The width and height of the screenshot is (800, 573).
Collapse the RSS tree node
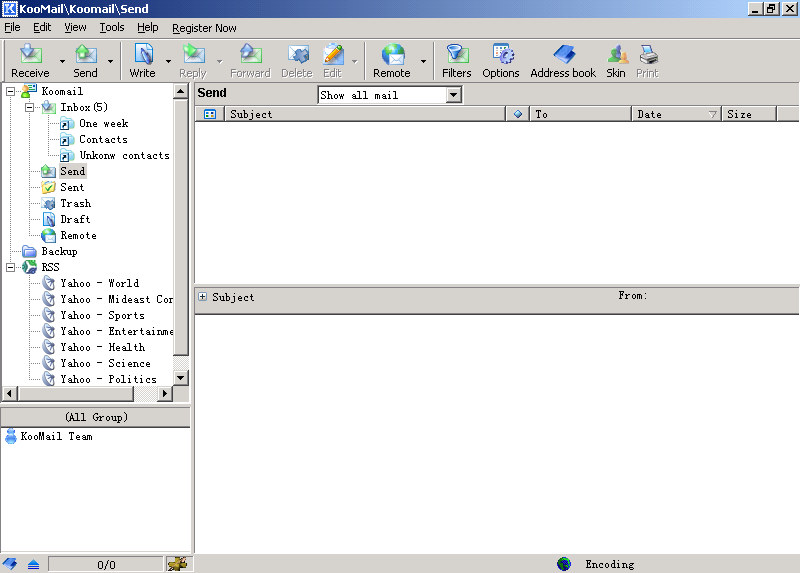(x=10, y=267)
